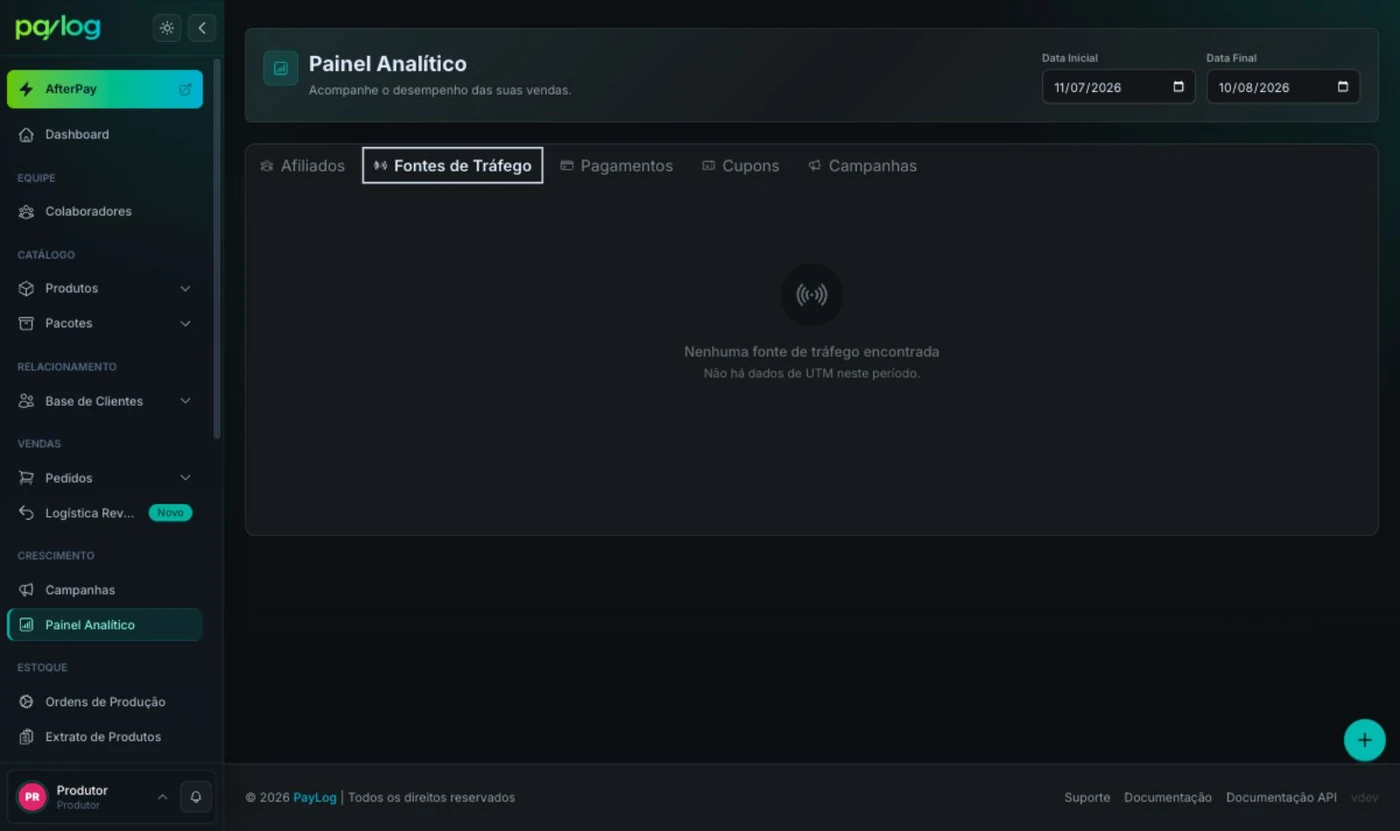Viewport: 1400px width, 831px height.
Task: Open Colaboradores in the sidebar
Action: [x=104, y=211]
